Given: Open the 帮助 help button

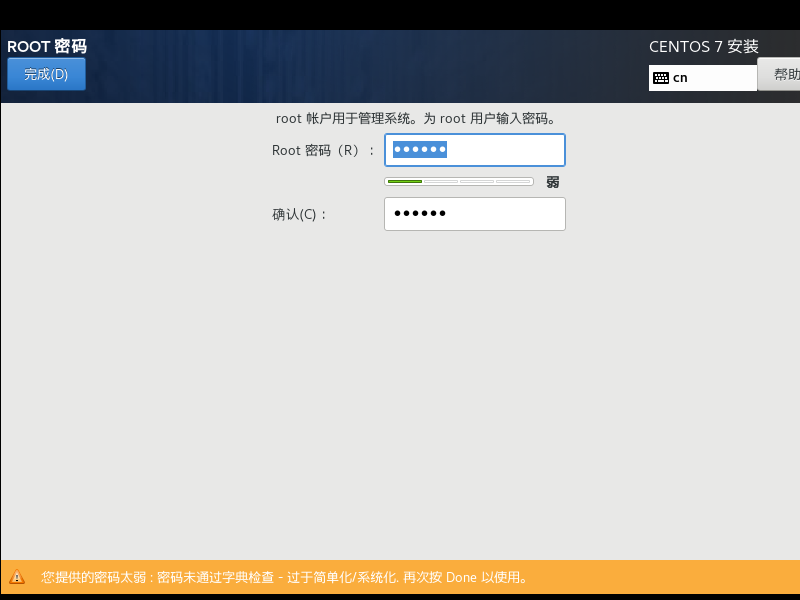Looking at the screenshot, I should tap(779, 74).
